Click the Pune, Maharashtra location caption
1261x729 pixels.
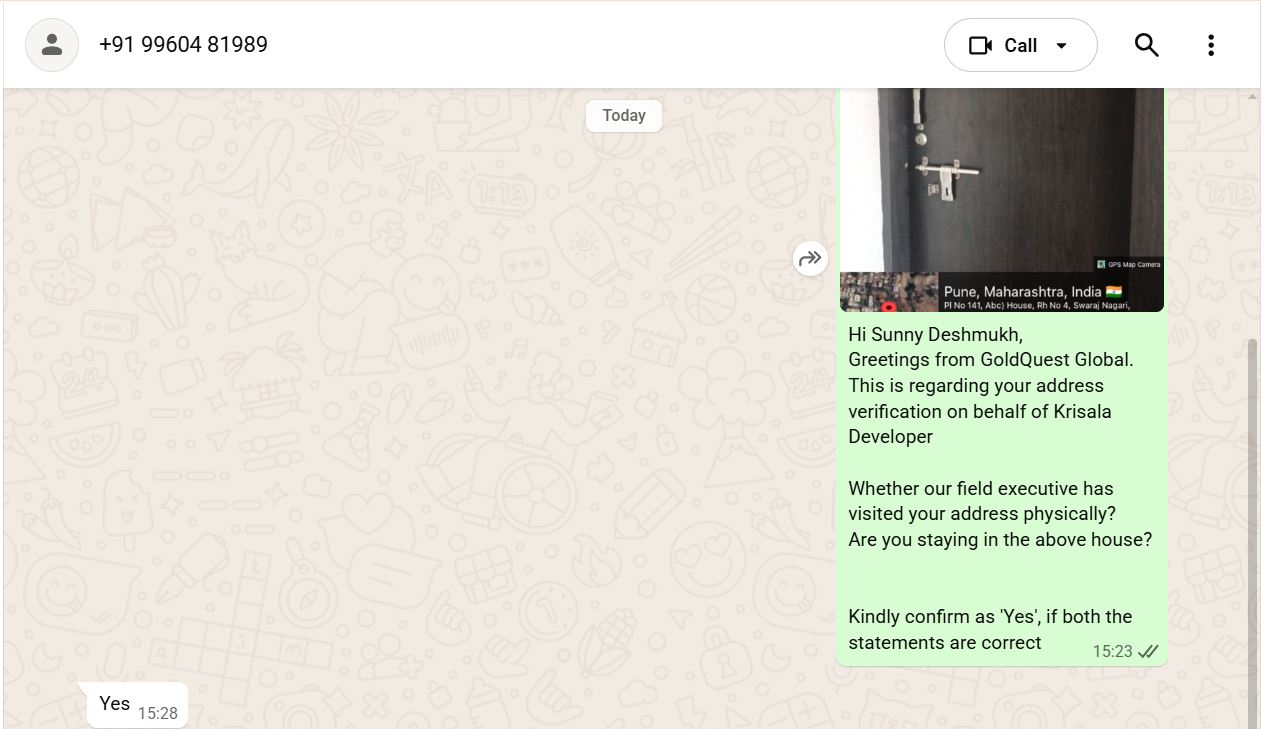(1033, 291)
